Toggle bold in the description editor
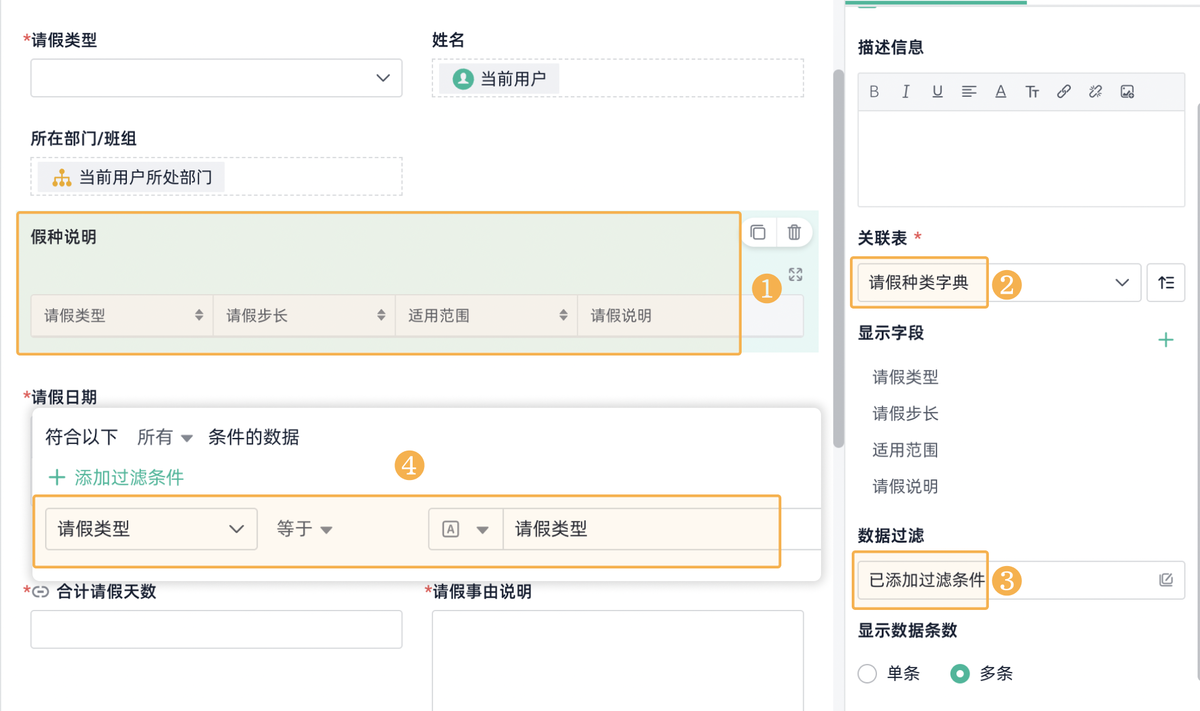 (x=874, y=92)
